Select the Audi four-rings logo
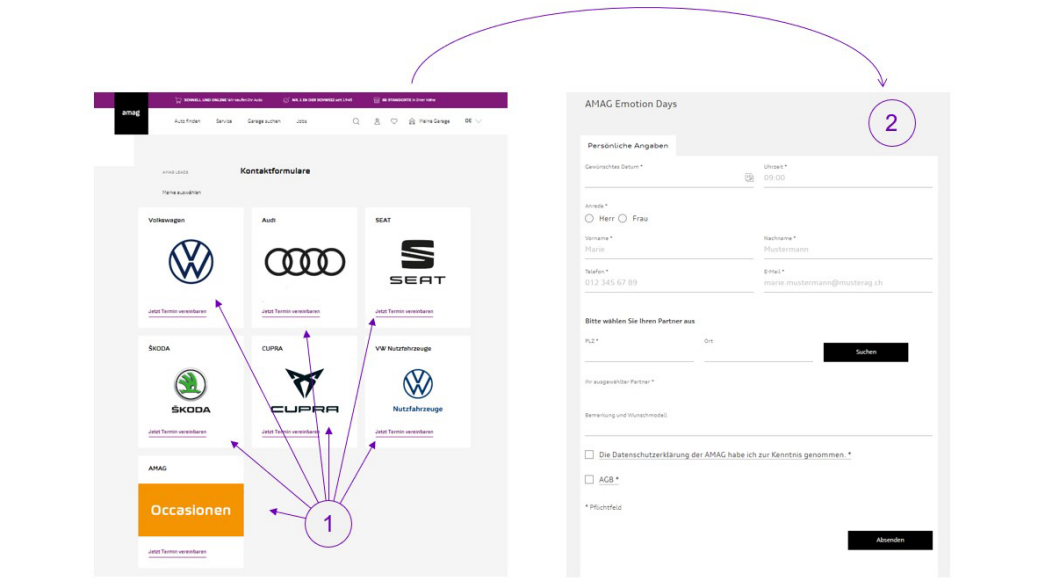Screen dimensions: 1045x588 305,262
